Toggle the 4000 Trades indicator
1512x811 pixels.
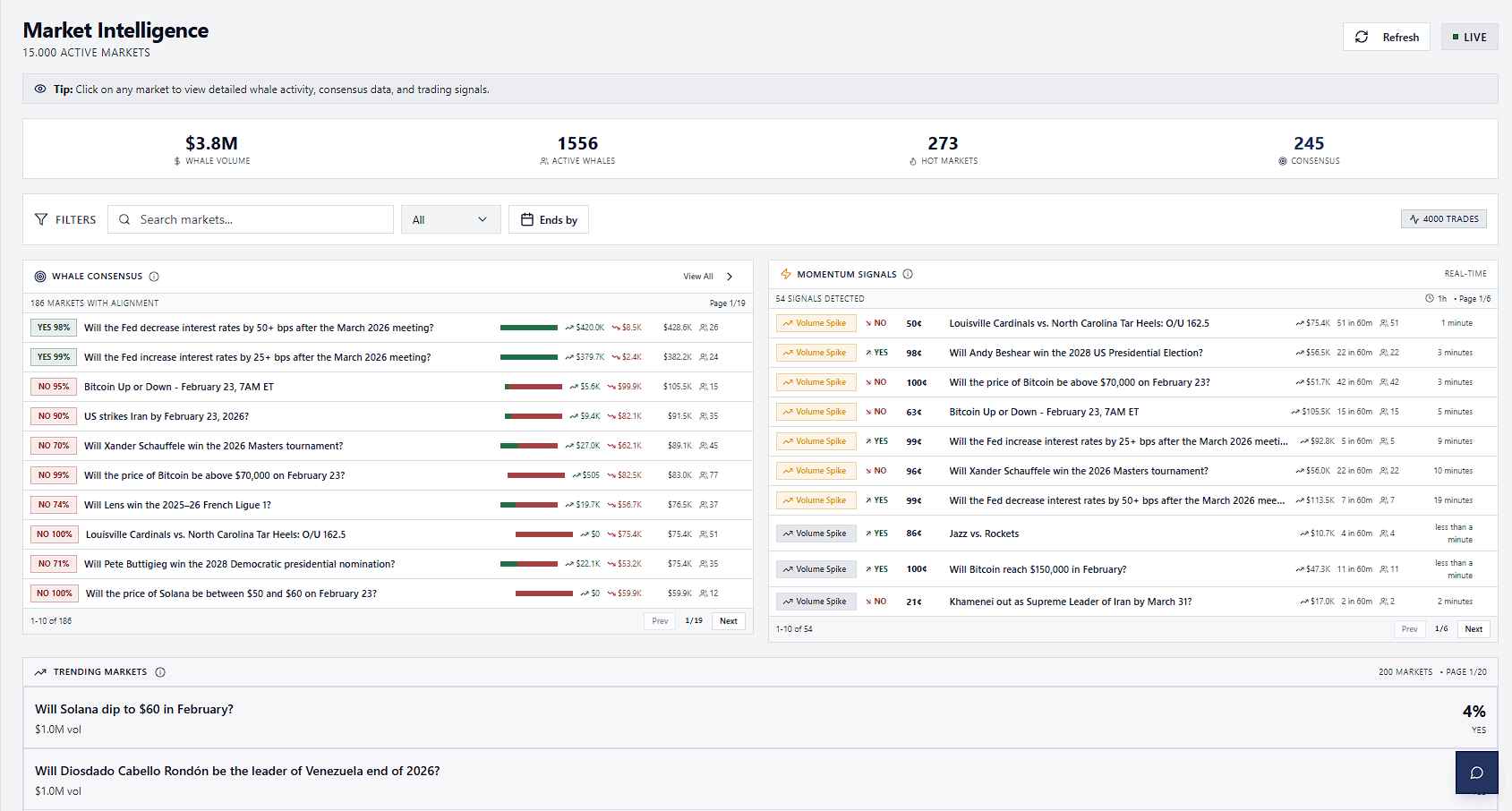pos(1443,218)
